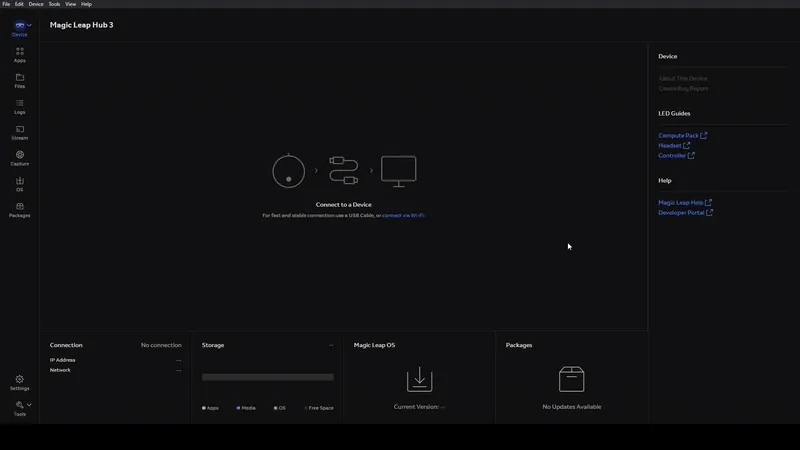Click the LED Guides section heading
Screen dimensions: 800x450
coord(674,113)
